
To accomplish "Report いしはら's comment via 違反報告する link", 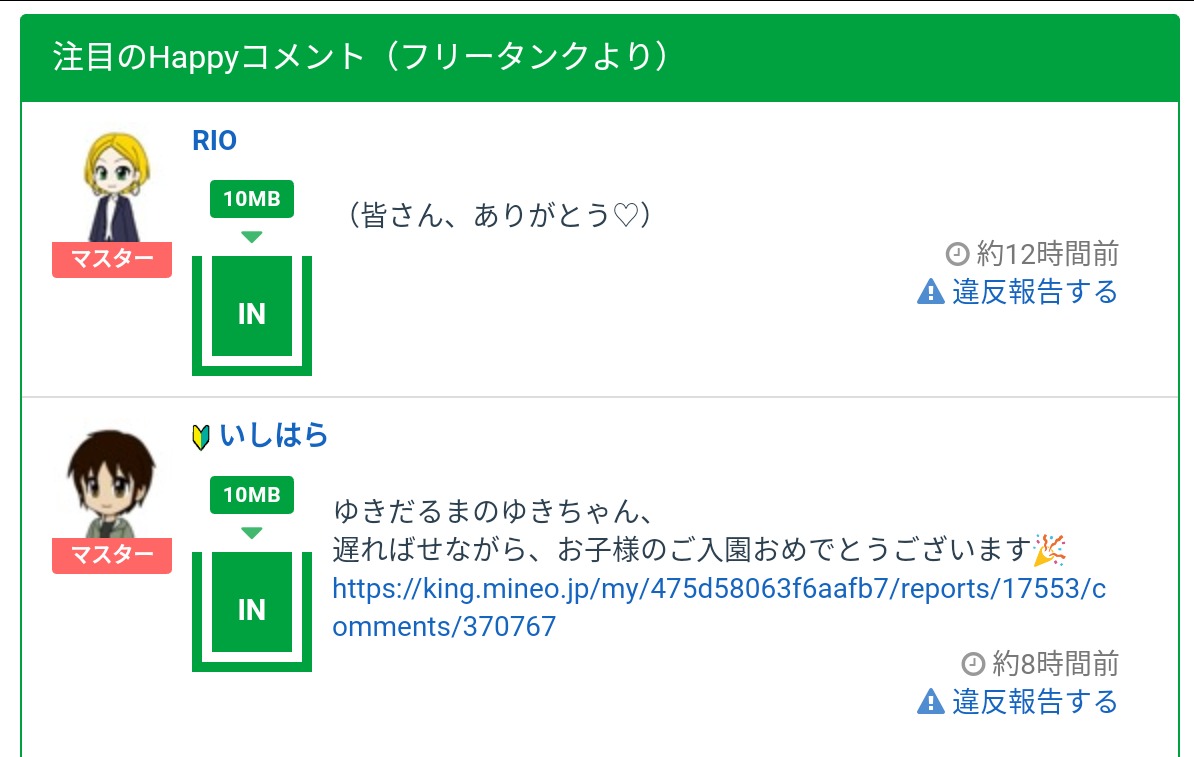I will point(1034,702).
